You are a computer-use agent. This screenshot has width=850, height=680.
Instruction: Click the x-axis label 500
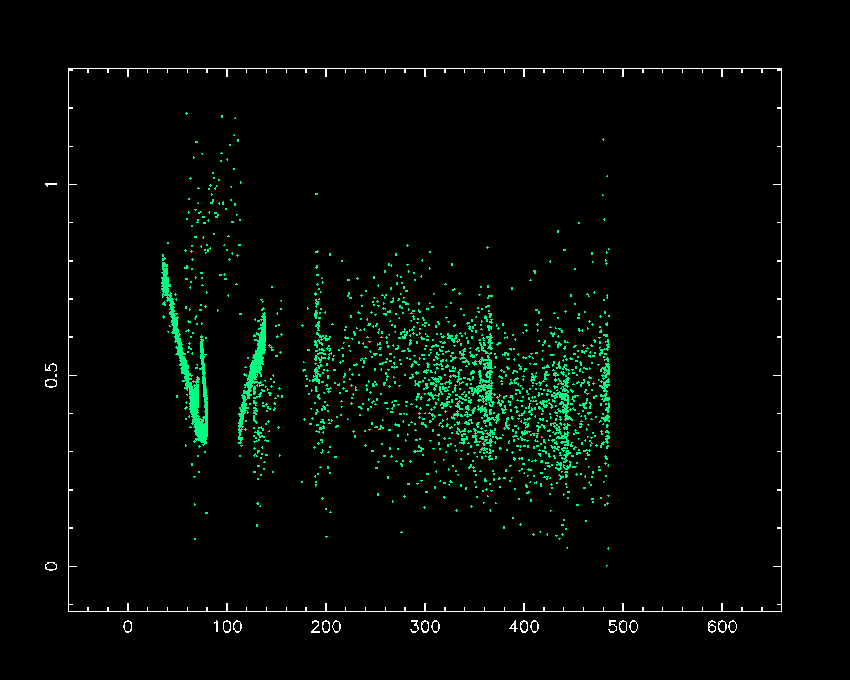pos(623,627)
